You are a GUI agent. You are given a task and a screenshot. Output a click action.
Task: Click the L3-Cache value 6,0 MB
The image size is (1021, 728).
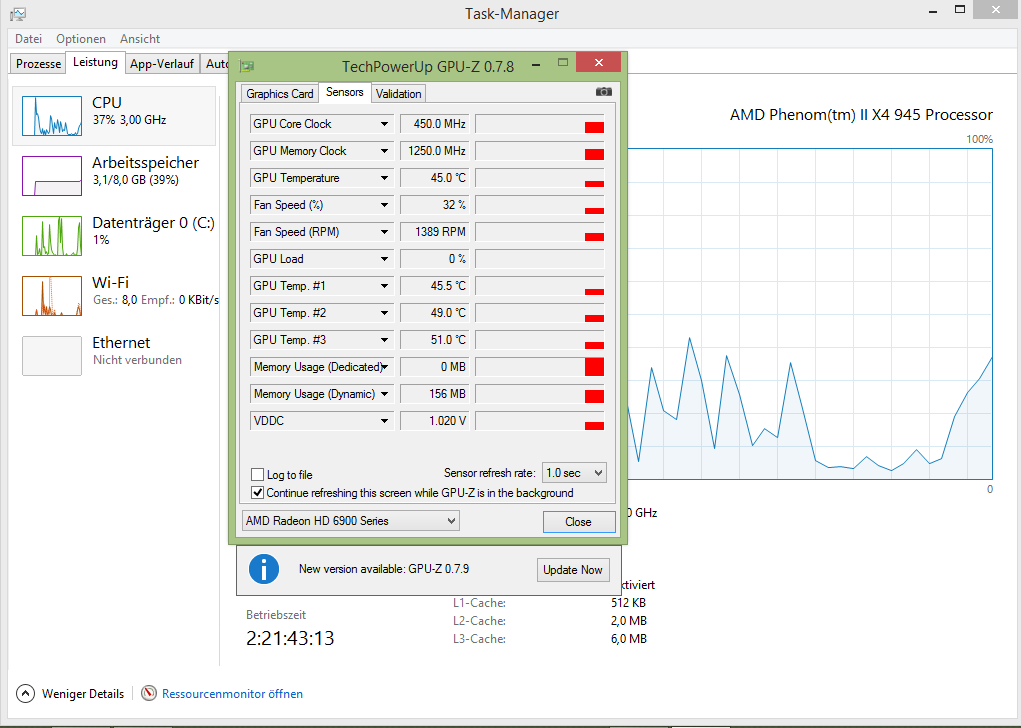tap(629, 639)
